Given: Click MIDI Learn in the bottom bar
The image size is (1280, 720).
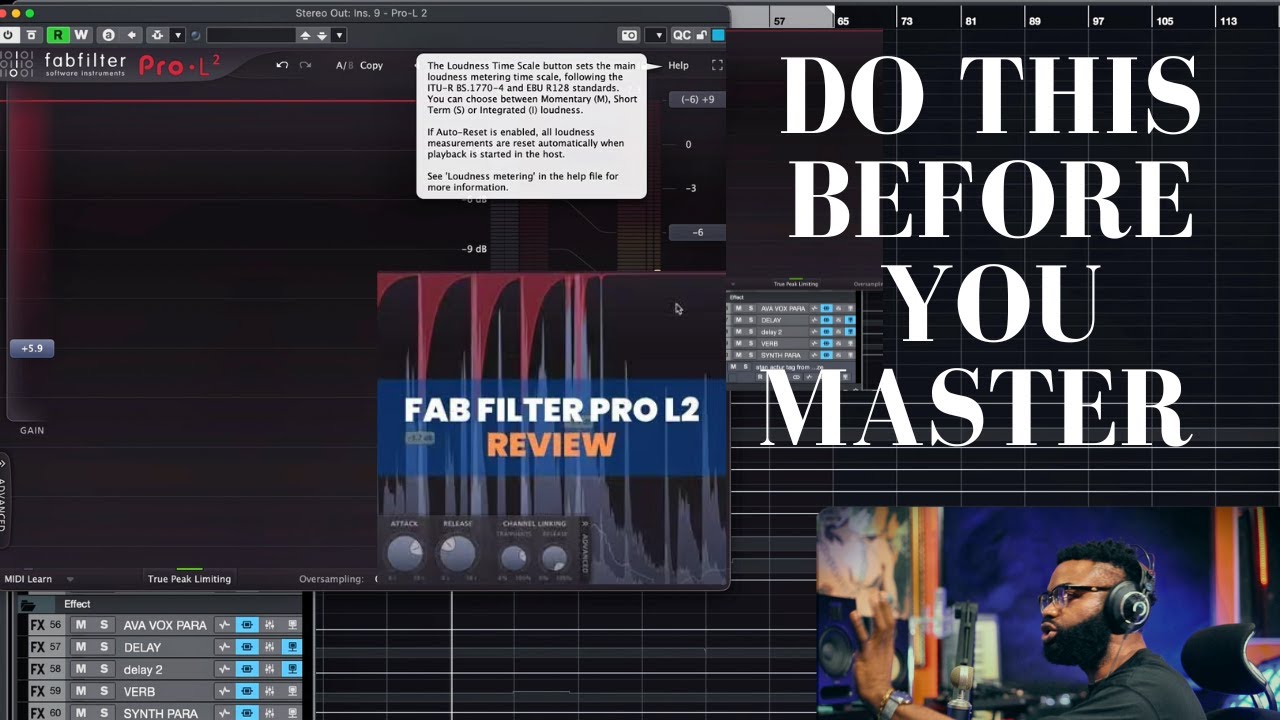Looking at the screenshot, I should click(x=28, y=579).
